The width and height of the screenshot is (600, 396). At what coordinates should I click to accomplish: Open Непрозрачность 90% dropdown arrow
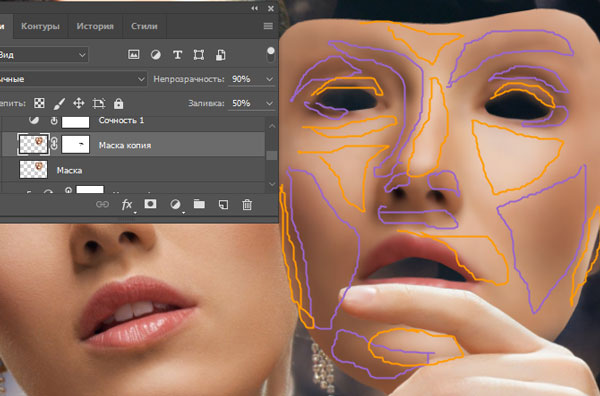[x=269, y=79]
